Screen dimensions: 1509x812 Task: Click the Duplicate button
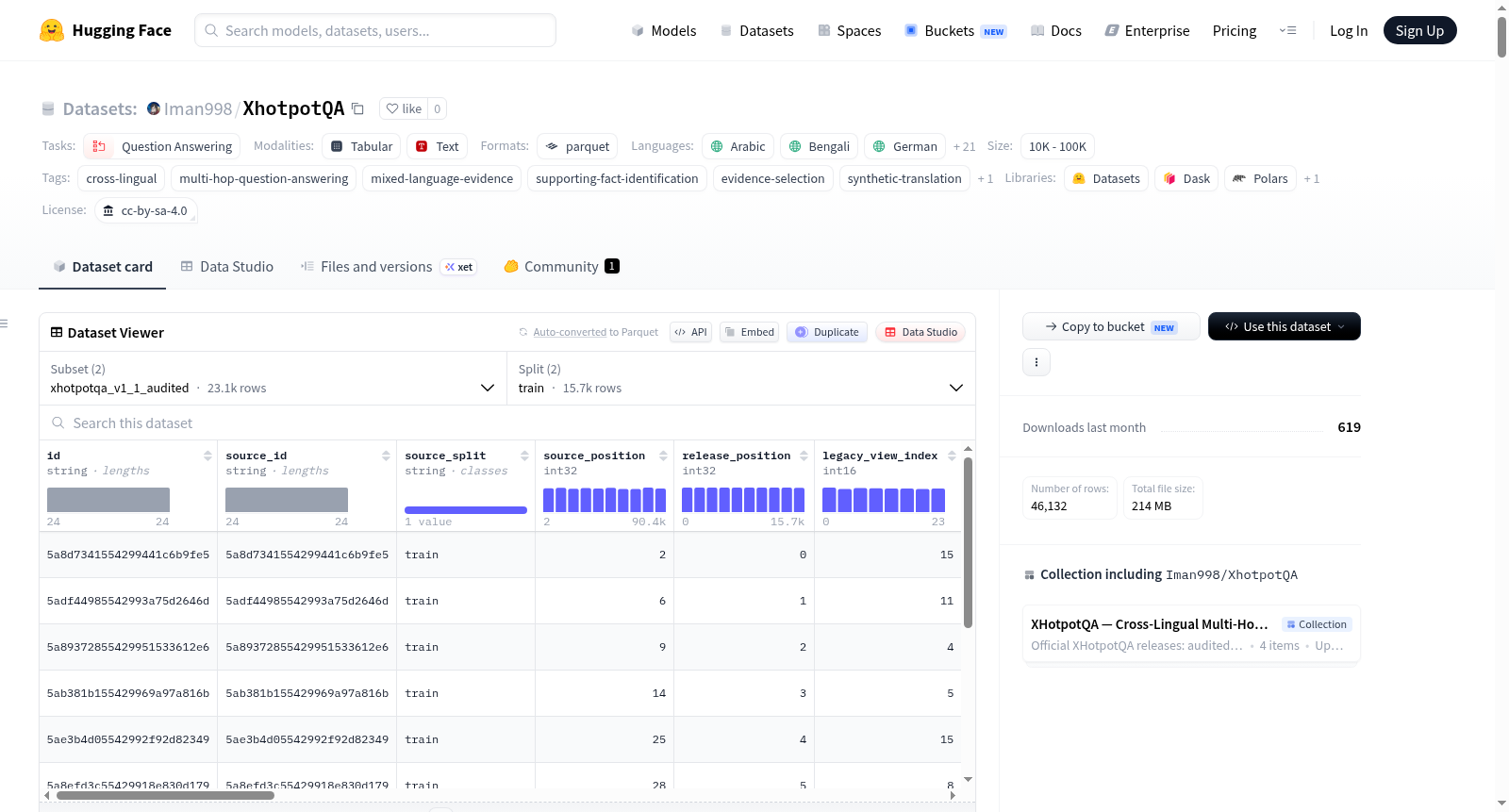pos(827,332)
